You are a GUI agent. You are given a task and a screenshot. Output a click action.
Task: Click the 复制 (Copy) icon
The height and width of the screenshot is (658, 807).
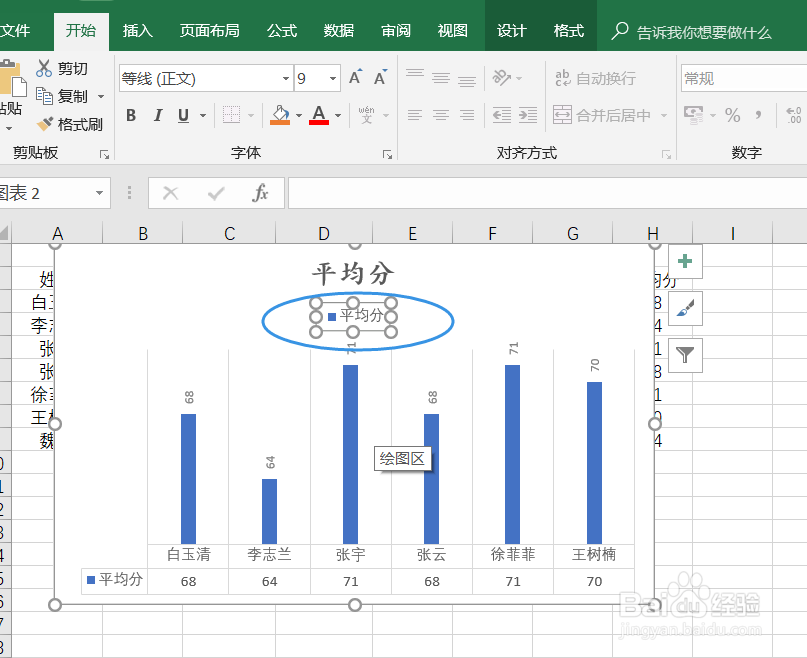click(44, 96)
